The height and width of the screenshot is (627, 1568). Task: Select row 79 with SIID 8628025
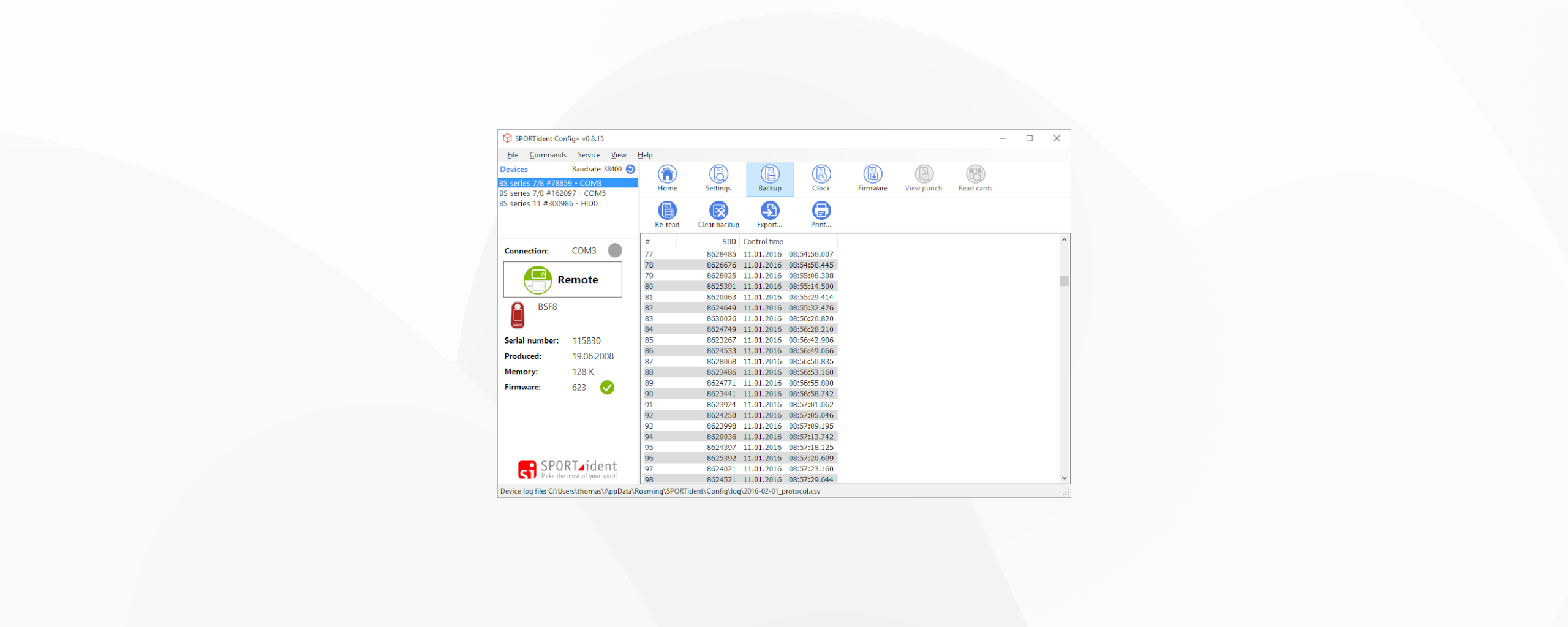coord(739,276)
